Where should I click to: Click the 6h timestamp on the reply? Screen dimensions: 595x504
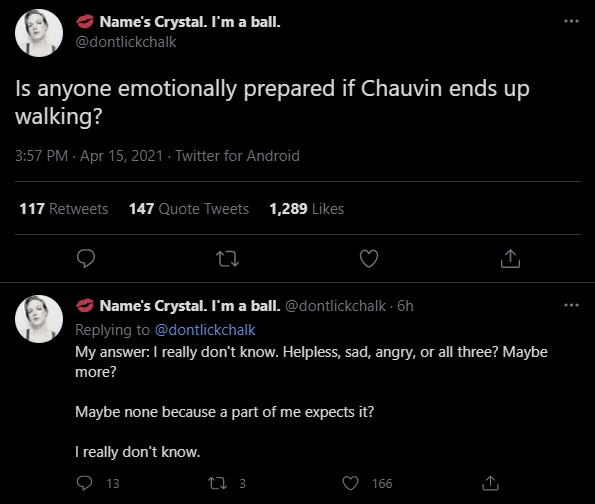[x=405, y=306]
